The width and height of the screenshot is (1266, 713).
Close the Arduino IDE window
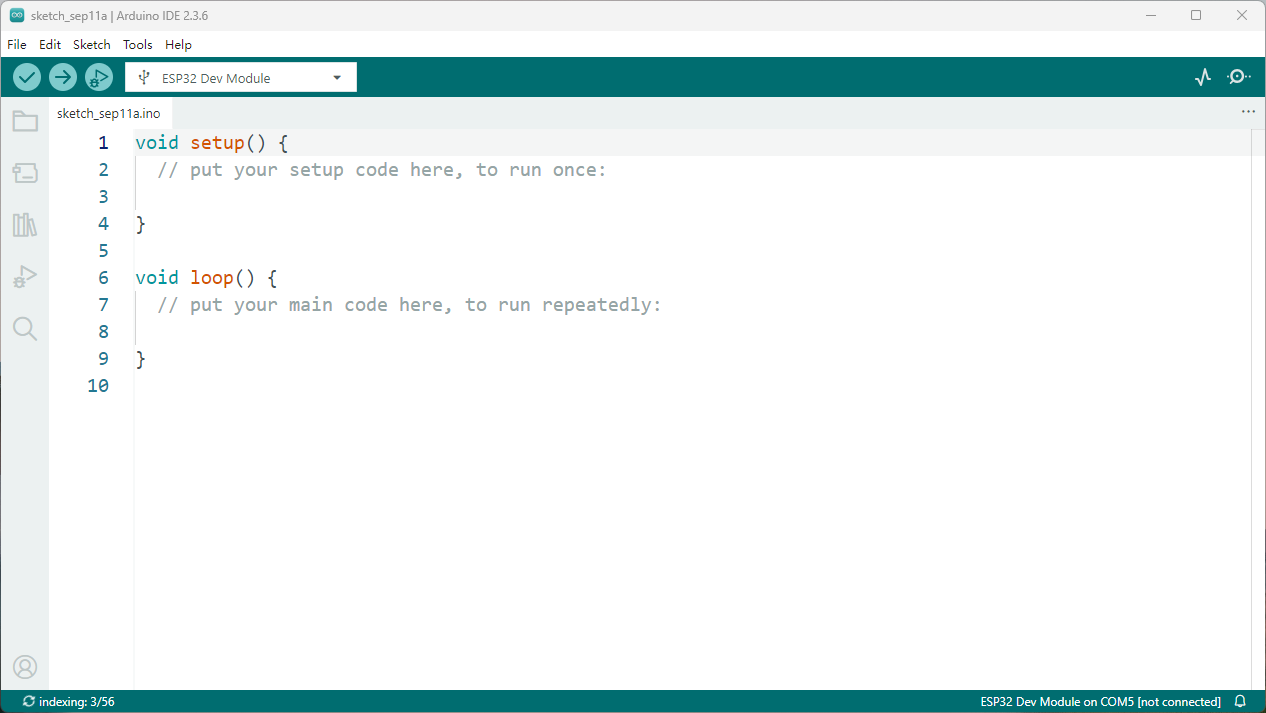pyautogui.click(x=1242, y=16)
